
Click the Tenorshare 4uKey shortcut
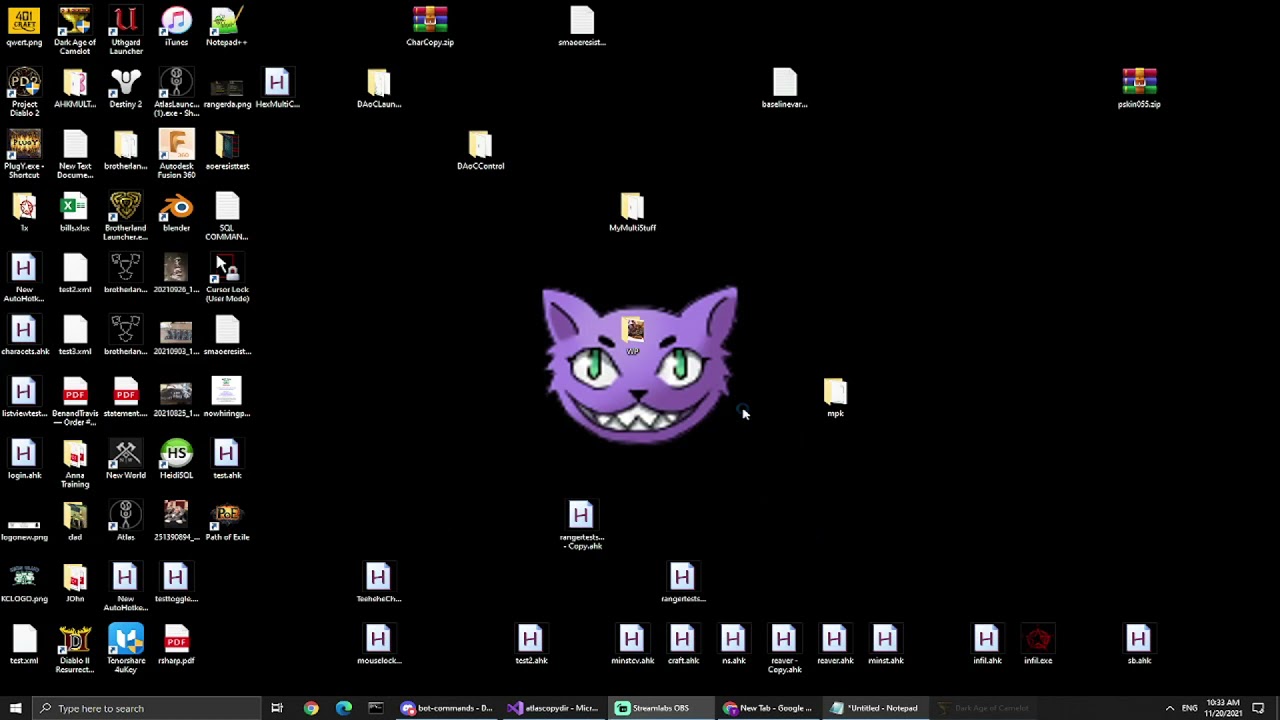pyautogui.click(x=125, y=649)
